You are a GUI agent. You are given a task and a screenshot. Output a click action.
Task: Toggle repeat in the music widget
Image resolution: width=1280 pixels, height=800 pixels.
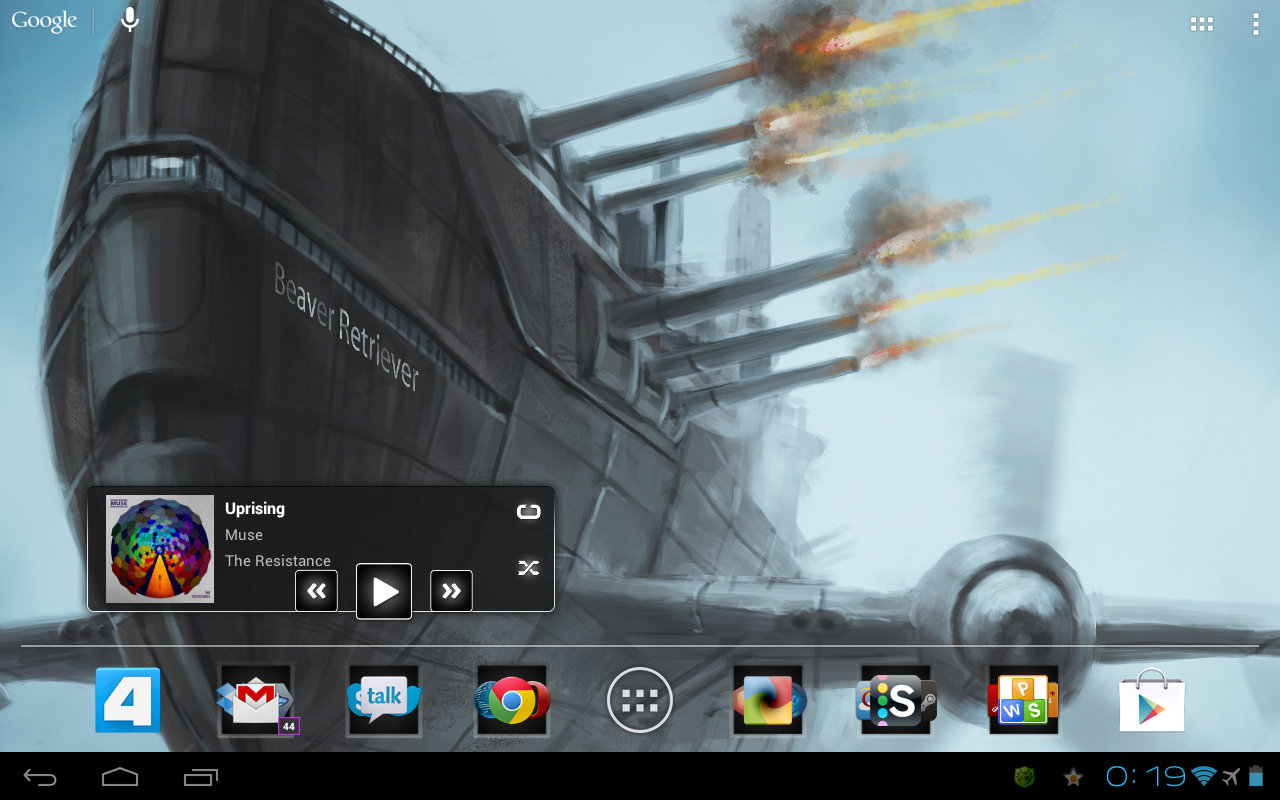(x=528, y=511)
